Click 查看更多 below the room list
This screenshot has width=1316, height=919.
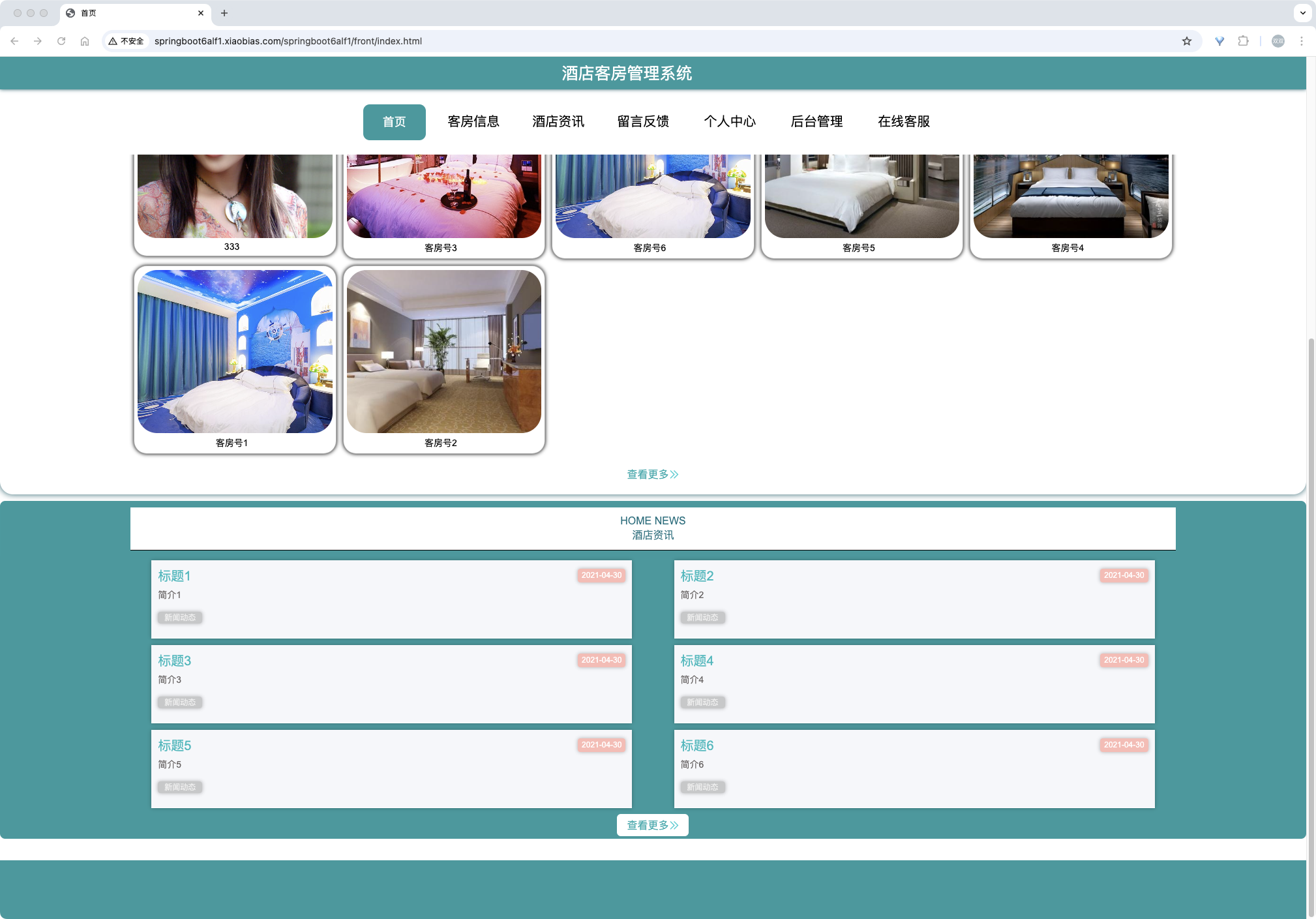(x=653, y=474)
